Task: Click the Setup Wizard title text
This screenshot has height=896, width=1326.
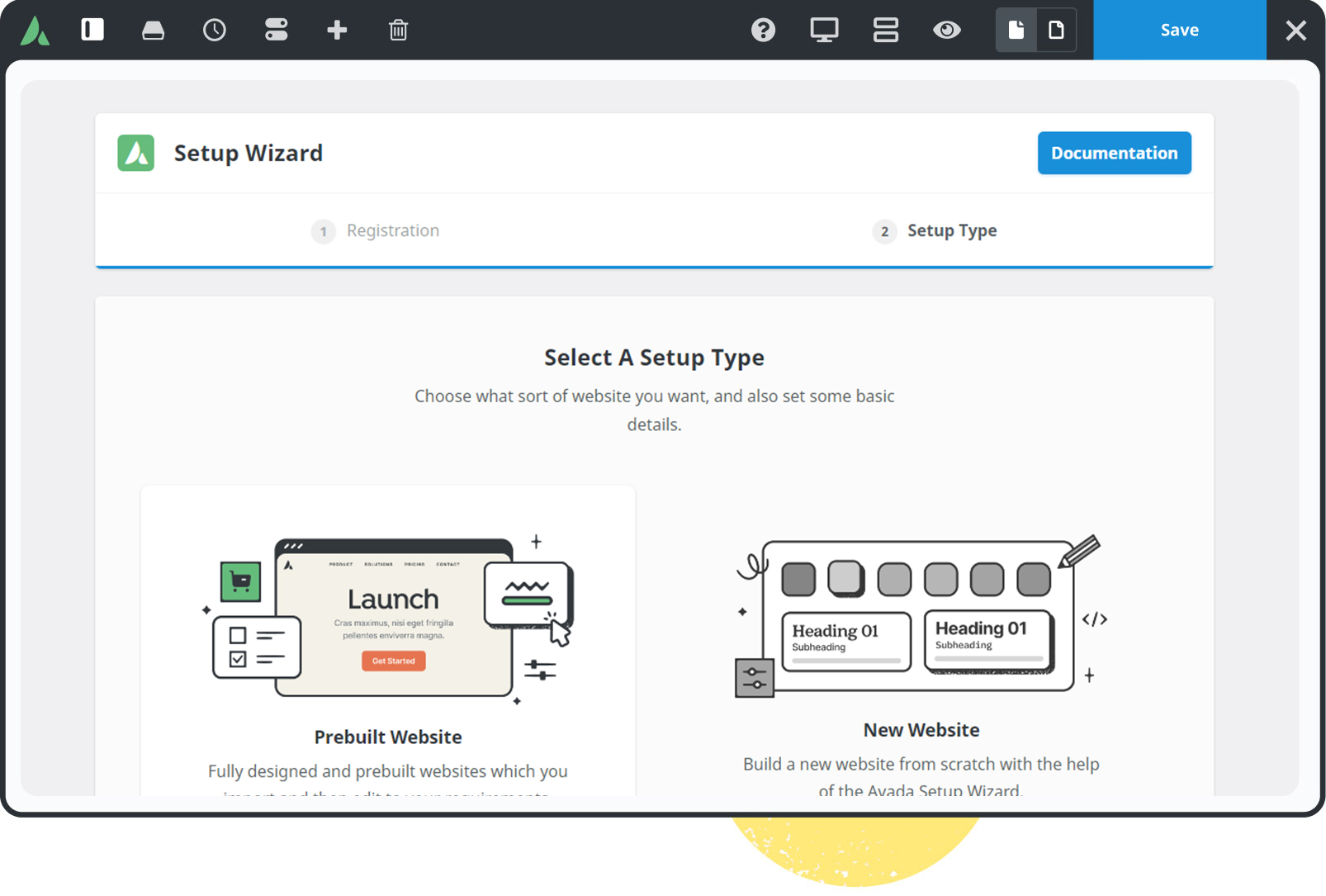Action: (x=249, y=153)
